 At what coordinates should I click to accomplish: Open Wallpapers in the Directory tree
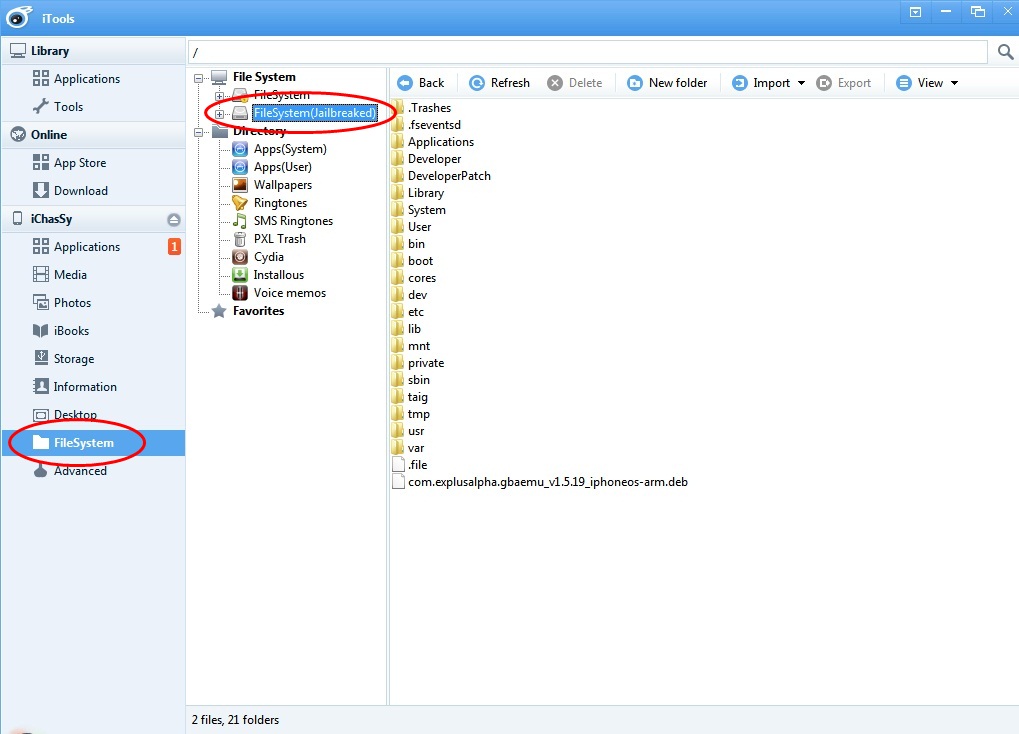point(282,185)
